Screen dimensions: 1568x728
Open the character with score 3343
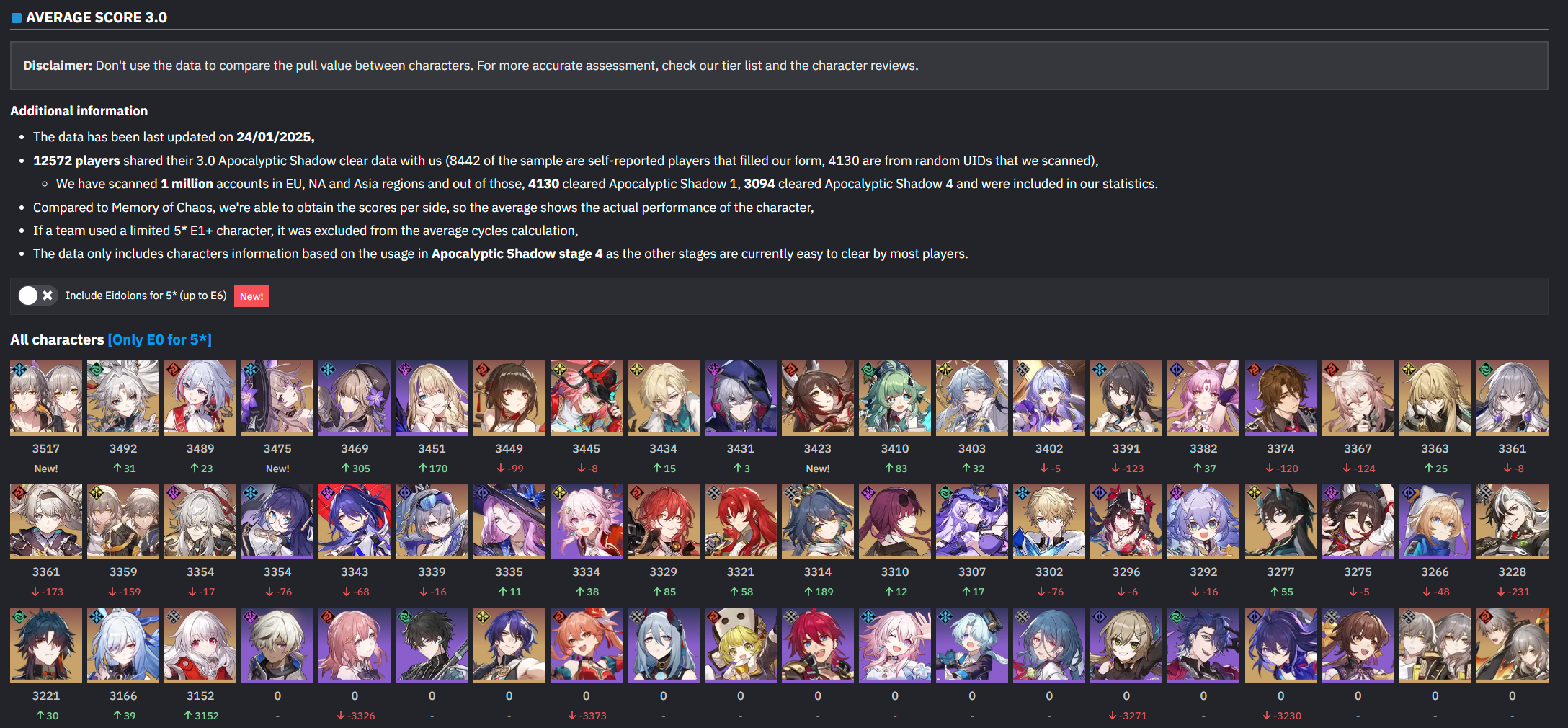[355, 521]
